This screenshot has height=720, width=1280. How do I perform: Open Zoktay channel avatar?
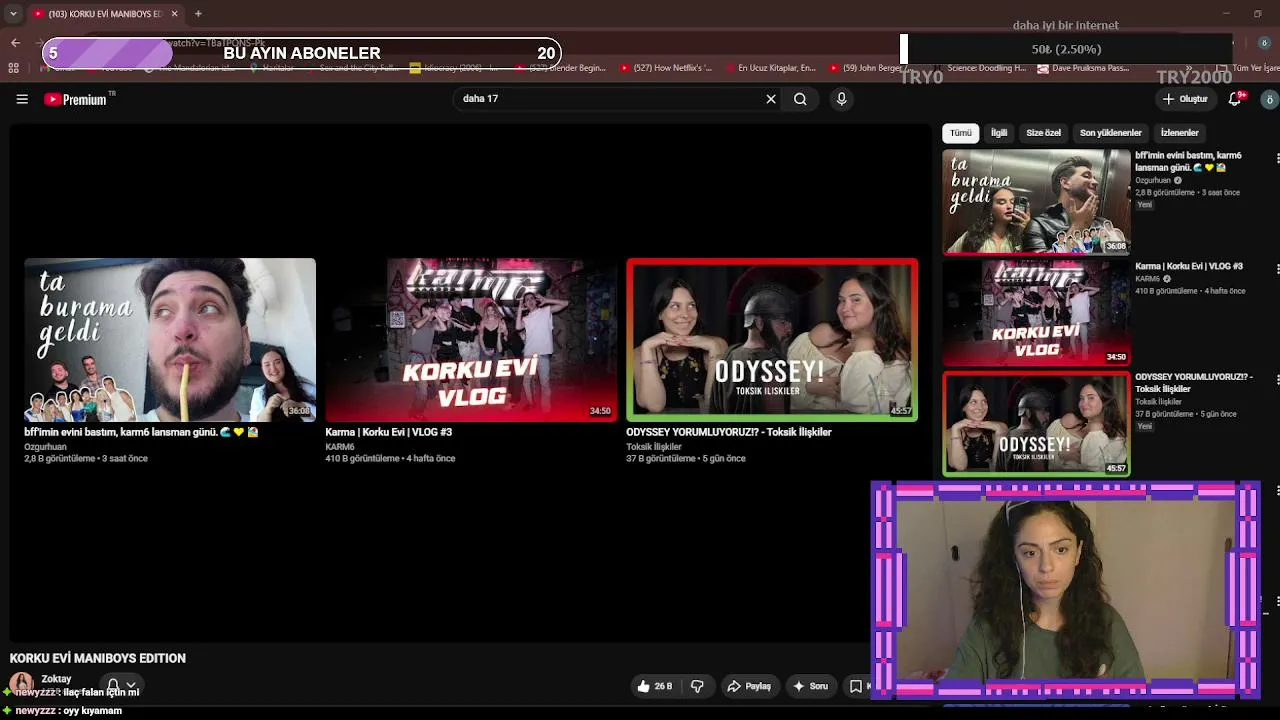pos(21,685)
